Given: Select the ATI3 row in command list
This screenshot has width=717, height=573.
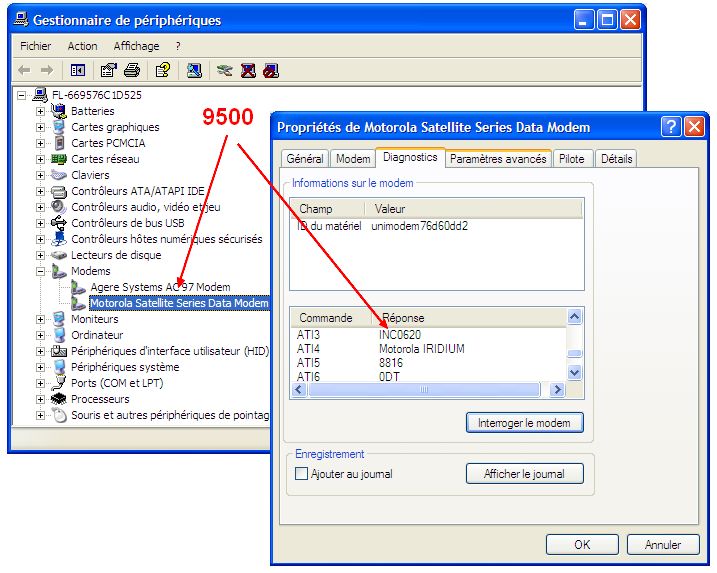Looking at the screenshot, I should 429,335.
